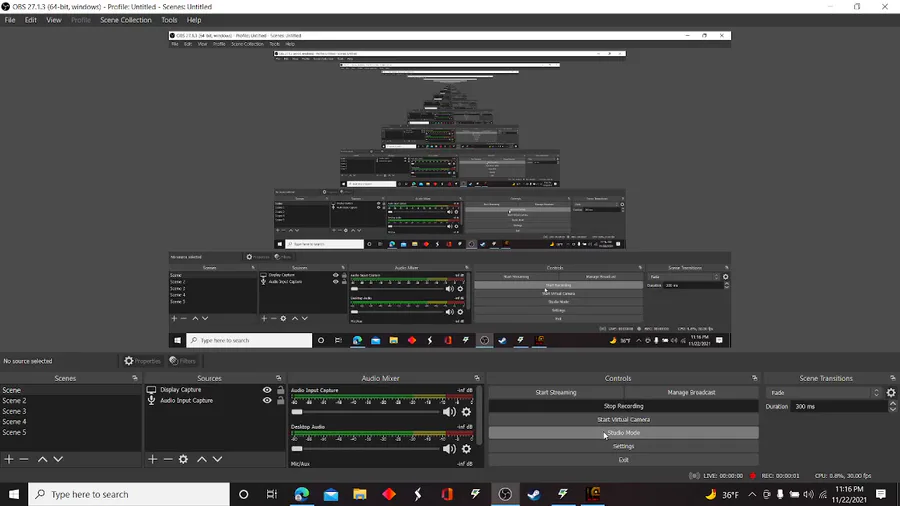
Task: Undock the Sources panel
Action: 278,378
